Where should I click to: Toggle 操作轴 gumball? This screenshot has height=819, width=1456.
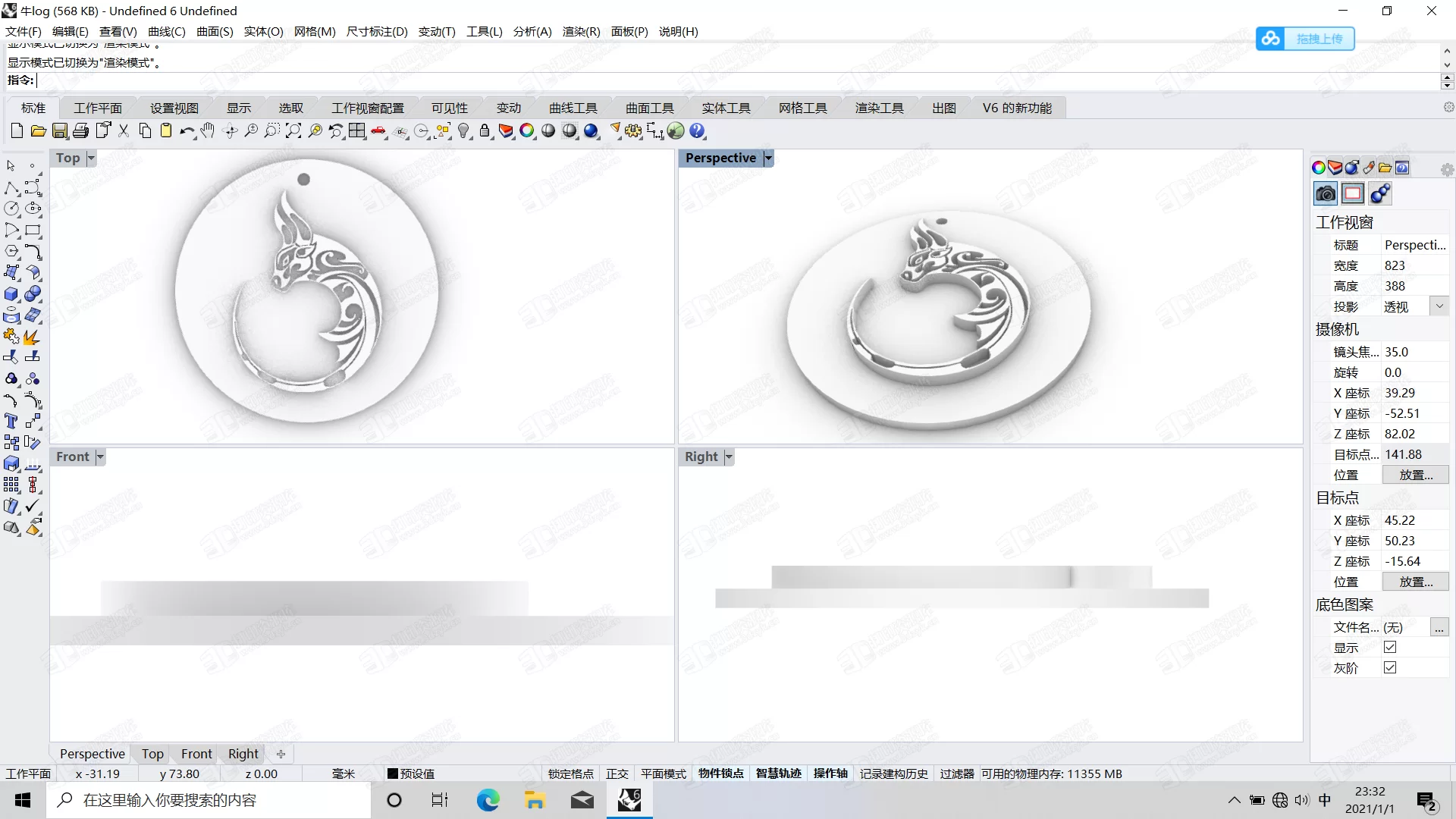[x=830, y=773]
